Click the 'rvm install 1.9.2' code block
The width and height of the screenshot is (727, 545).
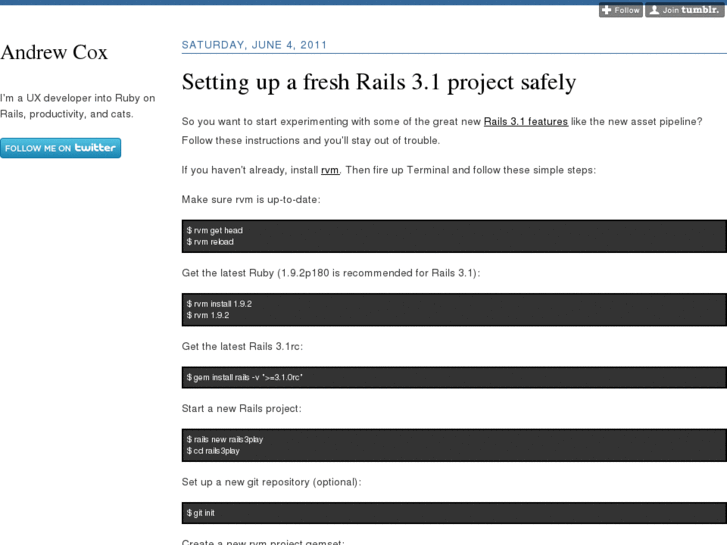tap(453, 309)
